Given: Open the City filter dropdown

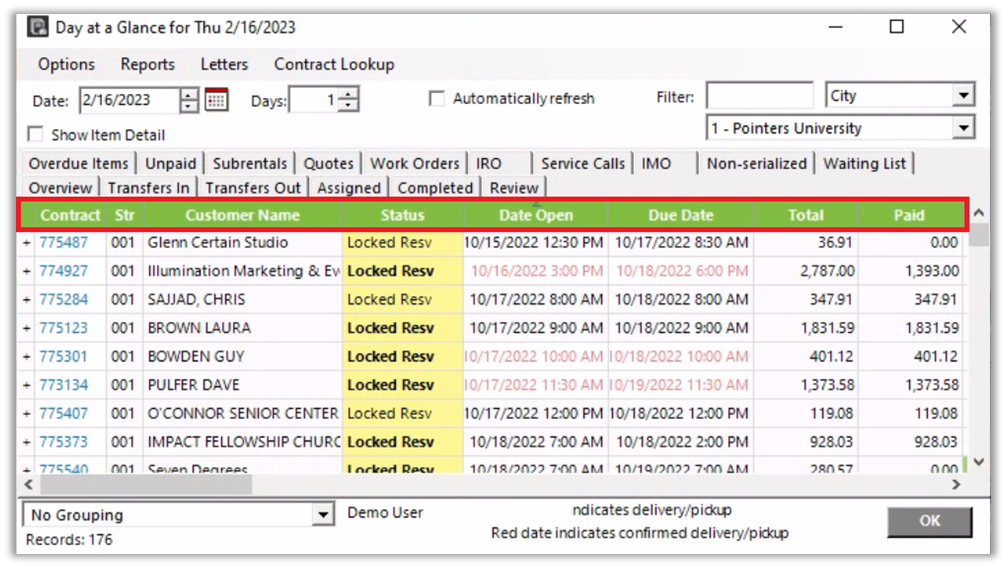Looking at the screenshot, I should (x=962, y=96).
